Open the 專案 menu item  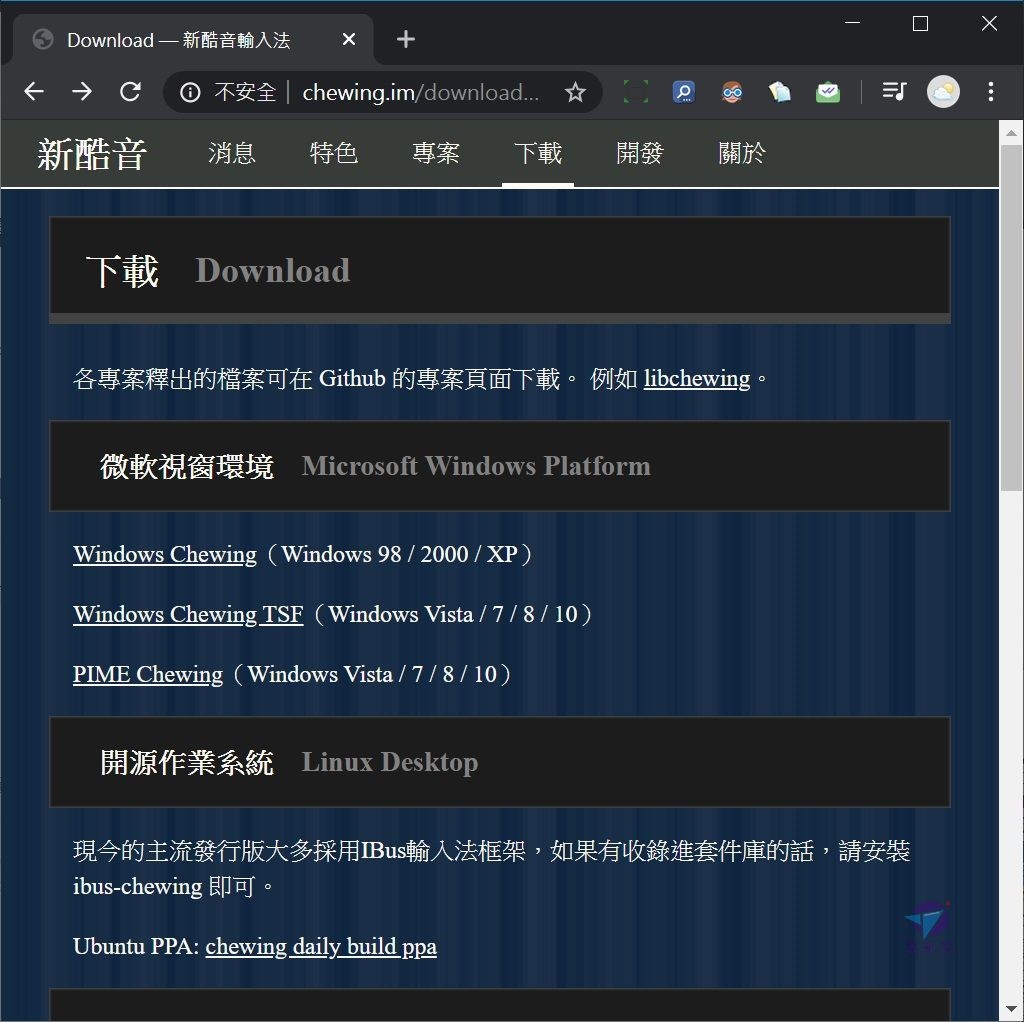click(x=436, y=153)
